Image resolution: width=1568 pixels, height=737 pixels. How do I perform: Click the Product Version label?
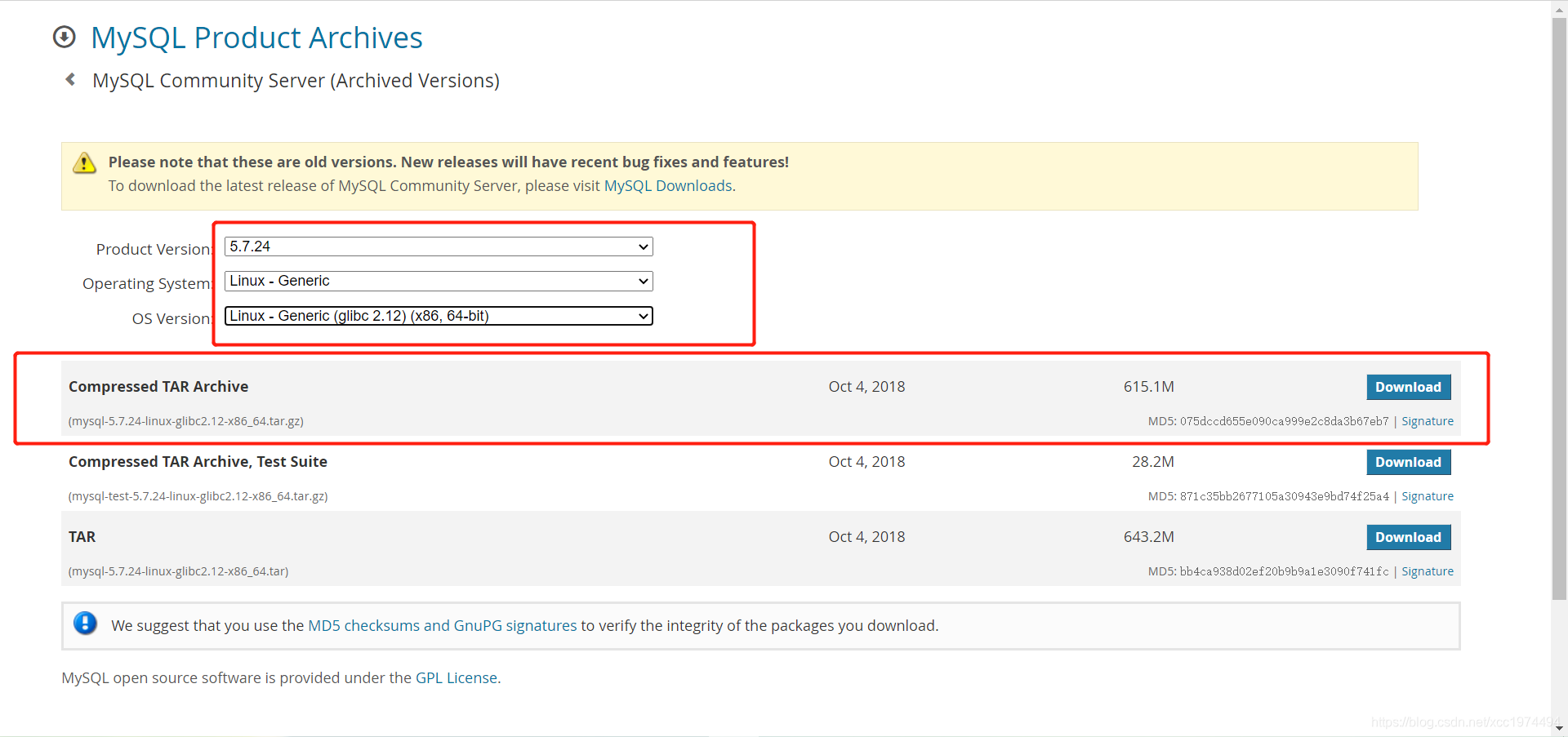pyautogui.click(x=154, y=249)
